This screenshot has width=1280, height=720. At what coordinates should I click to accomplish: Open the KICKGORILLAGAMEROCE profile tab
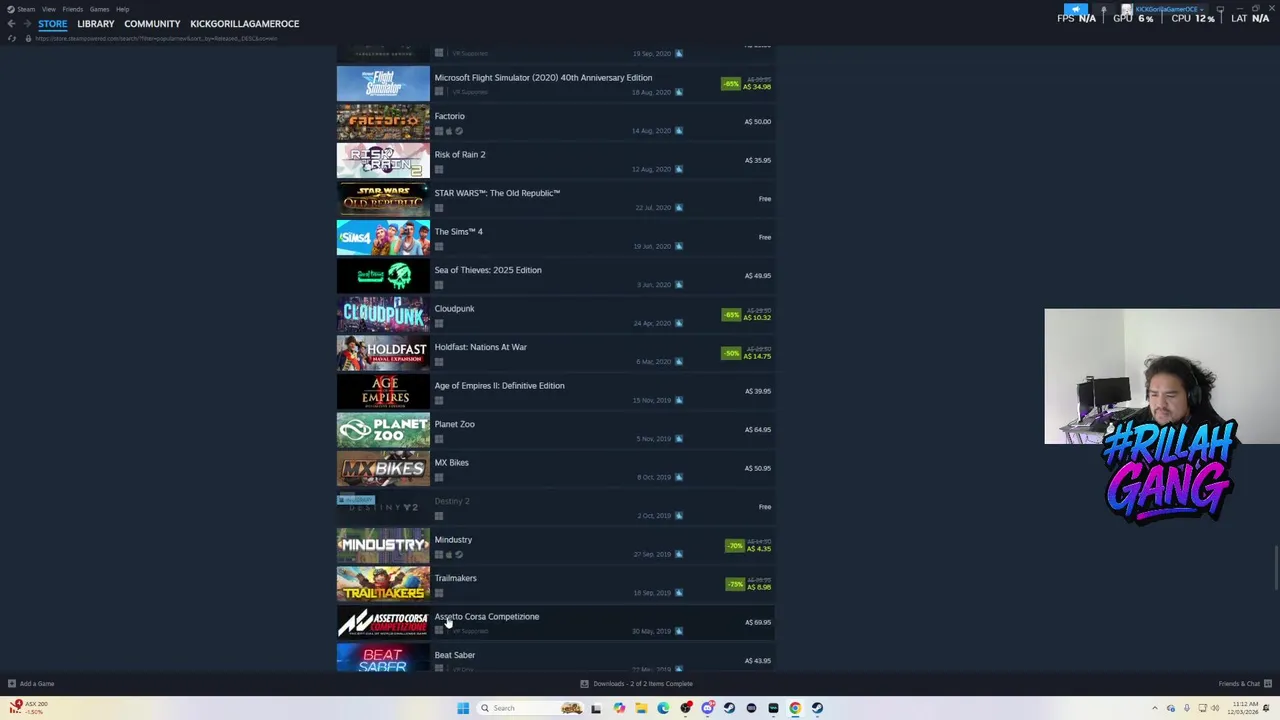pyautogui.click(x=244, y=24)
